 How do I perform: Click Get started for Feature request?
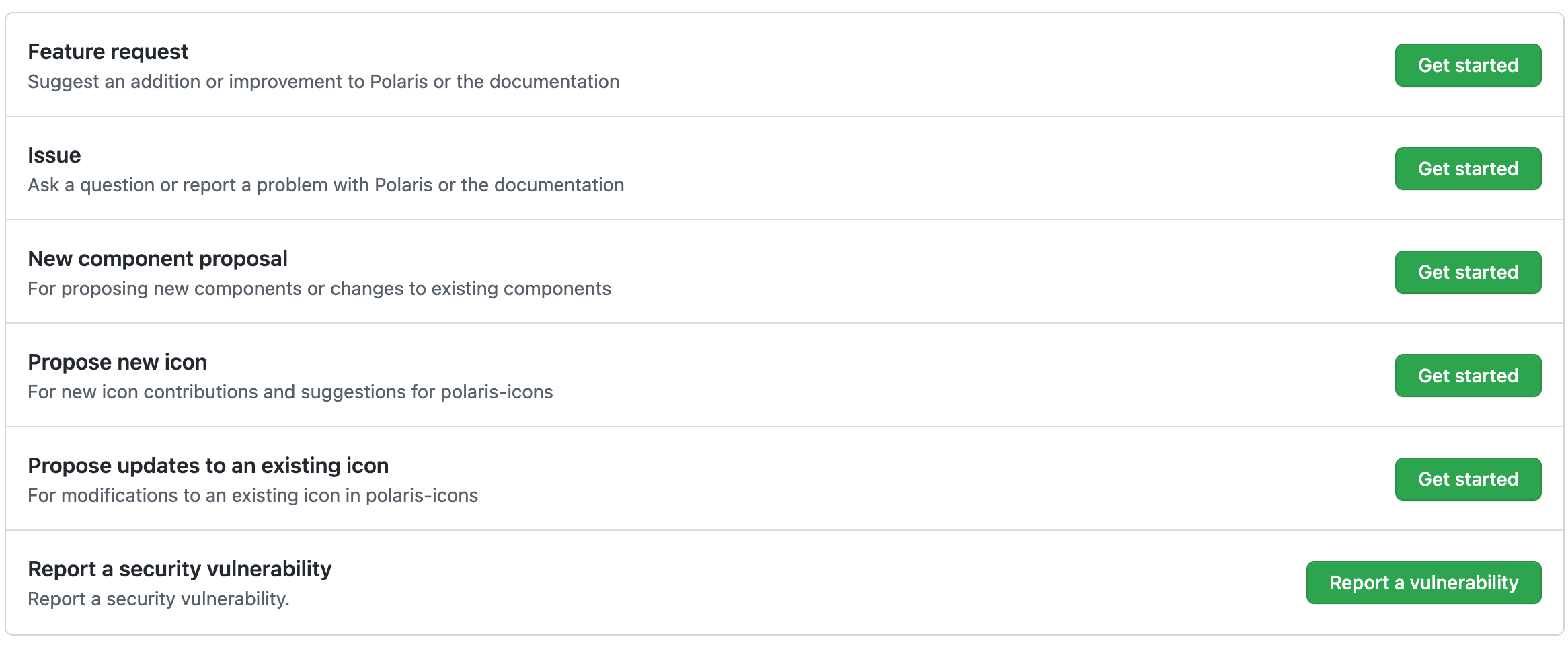[1468, 65]
